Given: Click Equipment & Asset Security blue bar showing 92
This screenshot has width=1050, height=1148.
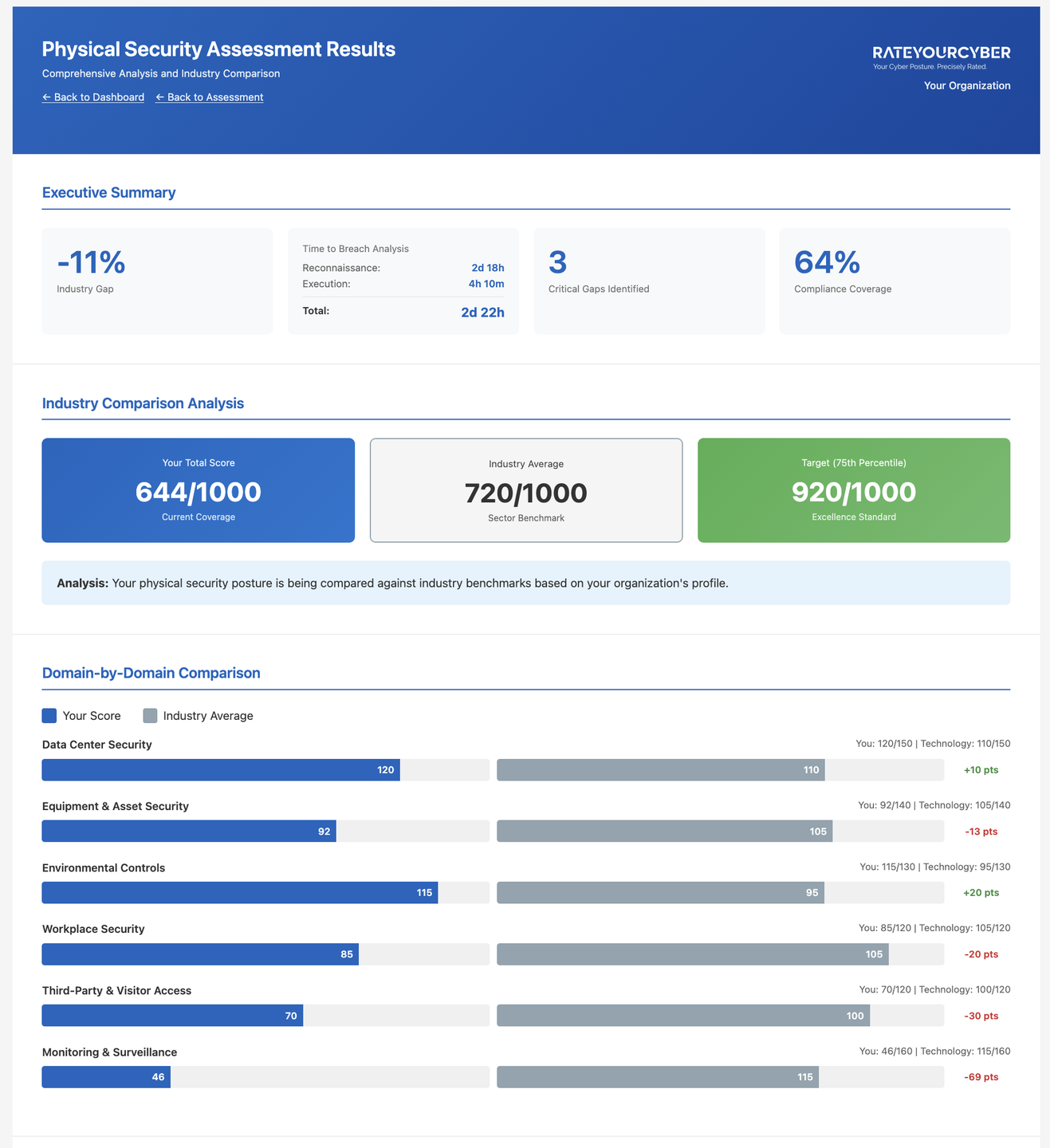Looking at the screenshot, I should click(x=189, y=832).
